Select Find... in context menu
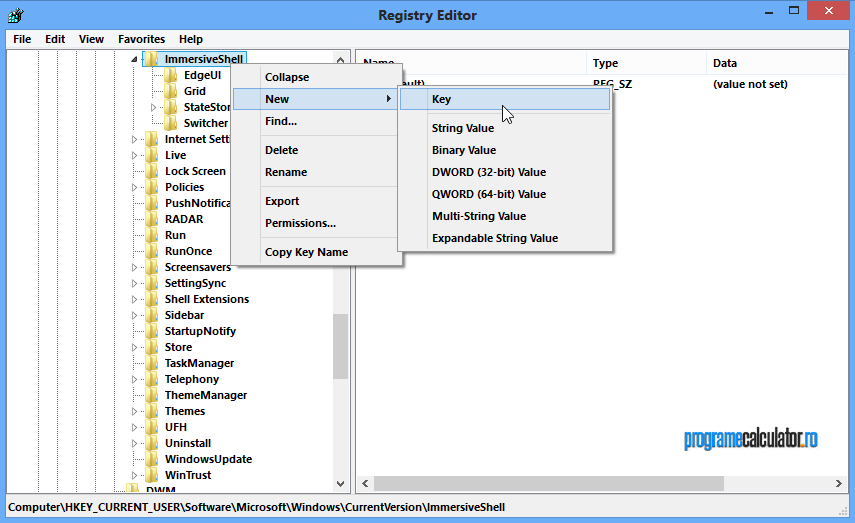This screenshot has height=523, width=855. 316,121
